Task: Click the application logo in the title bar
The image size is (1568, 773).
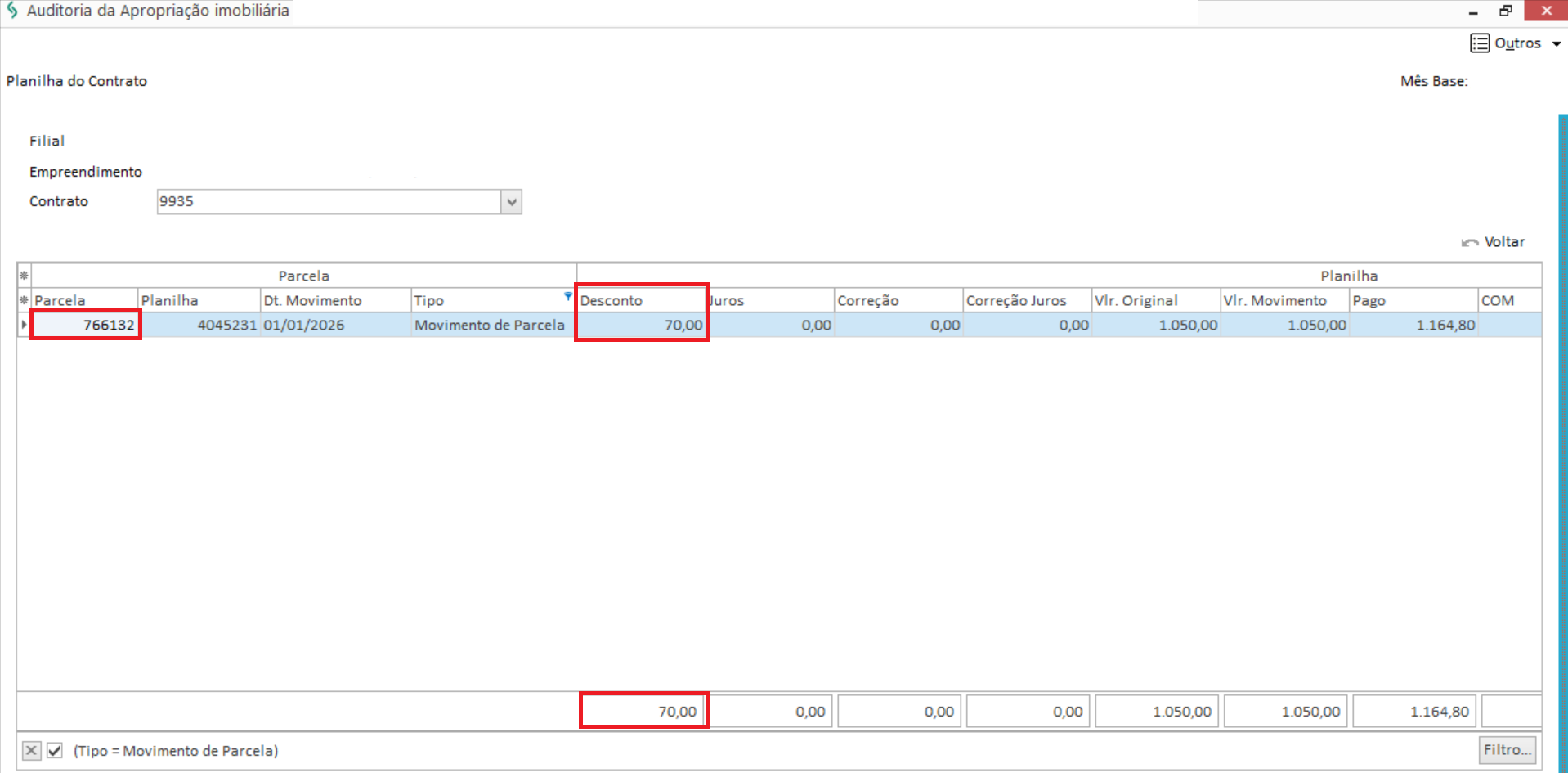Action: [x=12, y=11]
